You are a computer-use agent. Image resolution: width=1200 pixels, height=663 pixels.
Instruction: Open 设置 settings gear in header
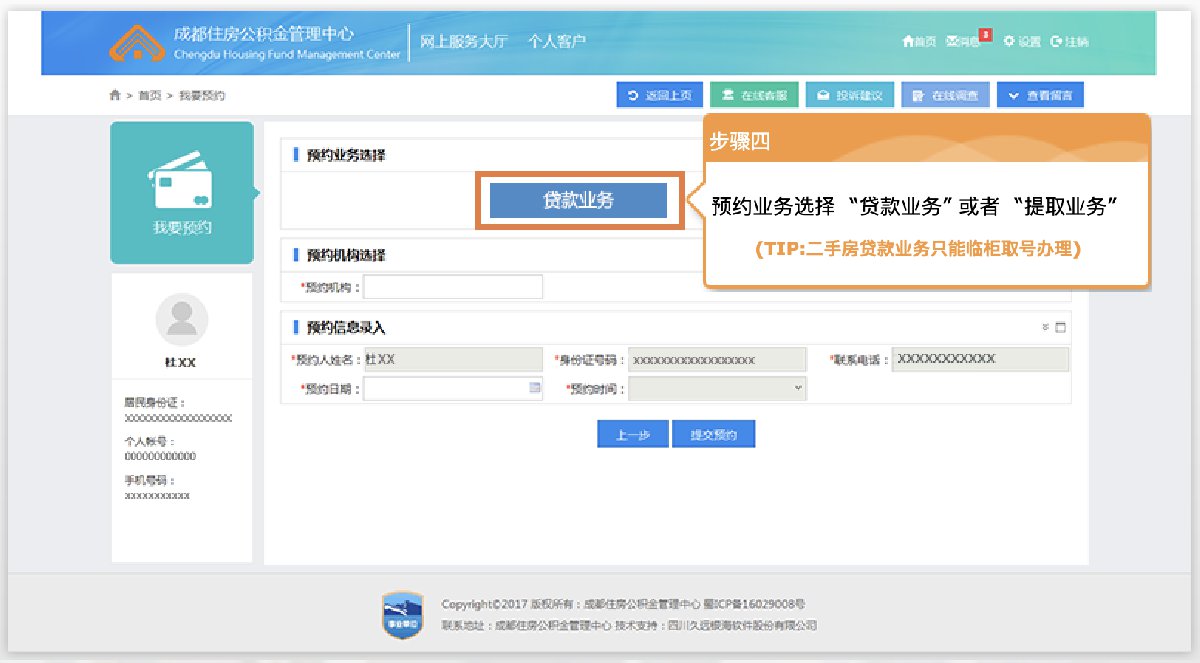click(1022, 41)
